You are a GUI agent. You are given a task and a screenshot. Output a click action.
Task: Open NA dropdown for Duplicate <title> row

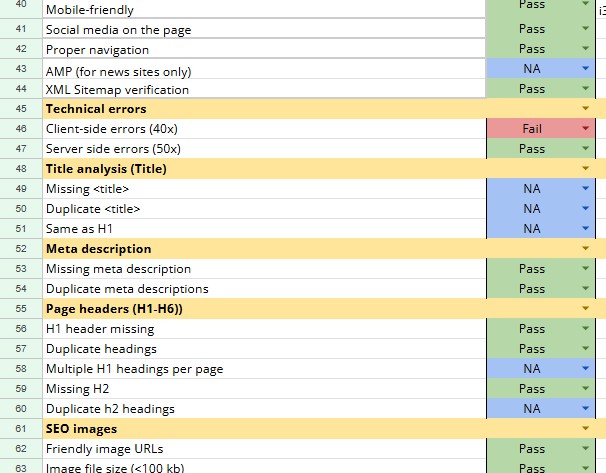[585, 209]
